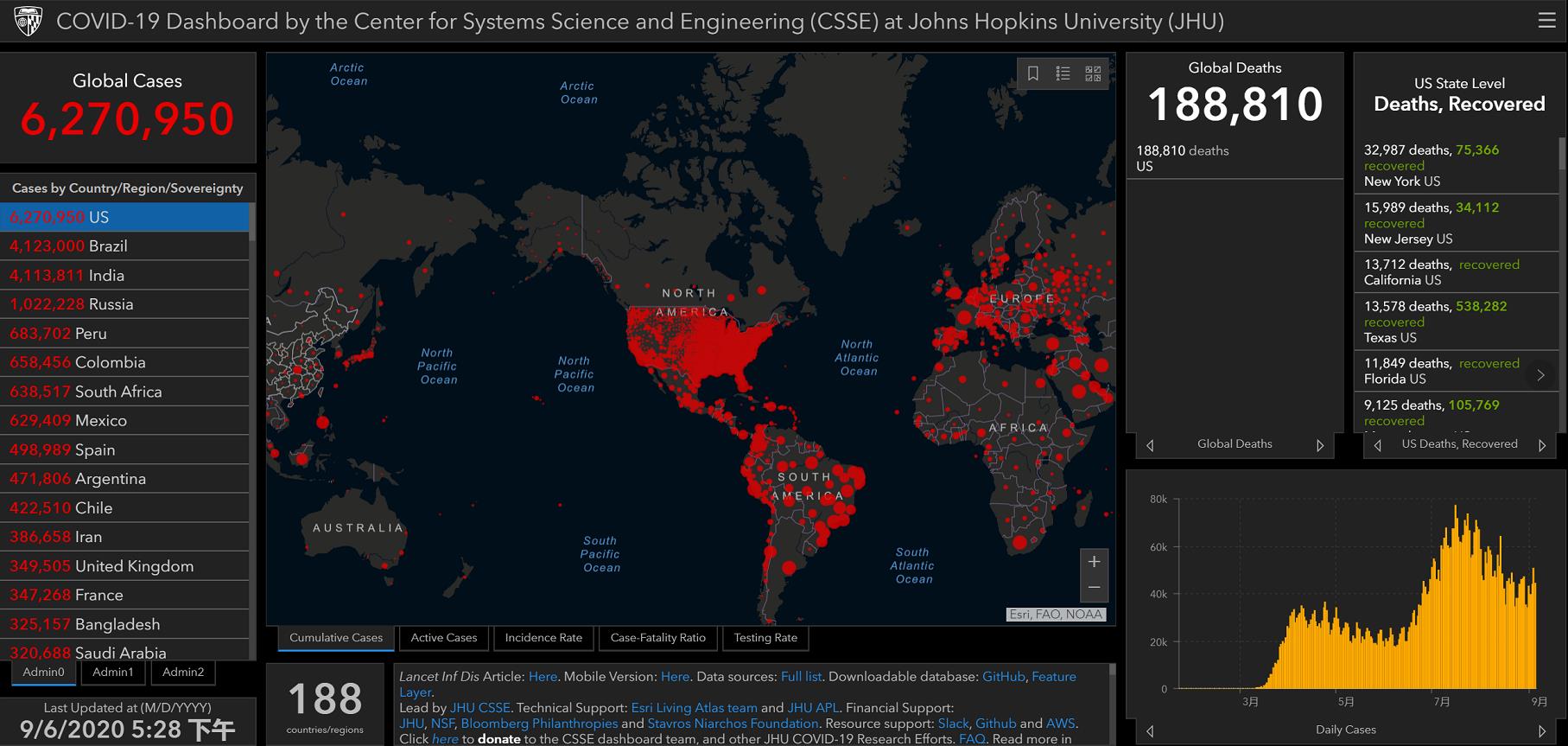This screenshot has height=746, width=1568.
Task: Click the Johns Hopkins shield logo
Action: click(29, 21)
